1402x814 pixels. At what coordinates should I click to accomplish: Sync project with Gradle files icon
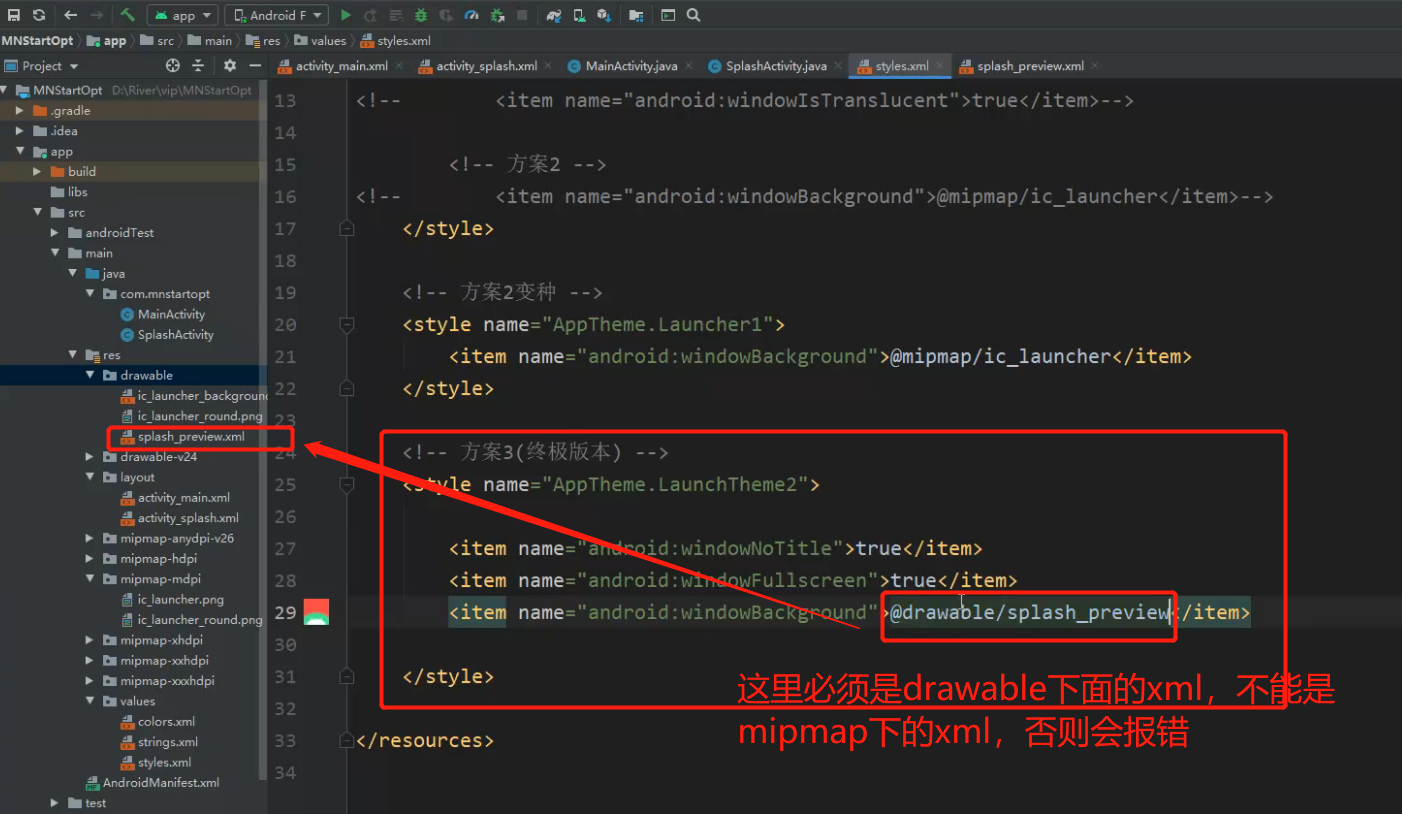coord(554,15)
